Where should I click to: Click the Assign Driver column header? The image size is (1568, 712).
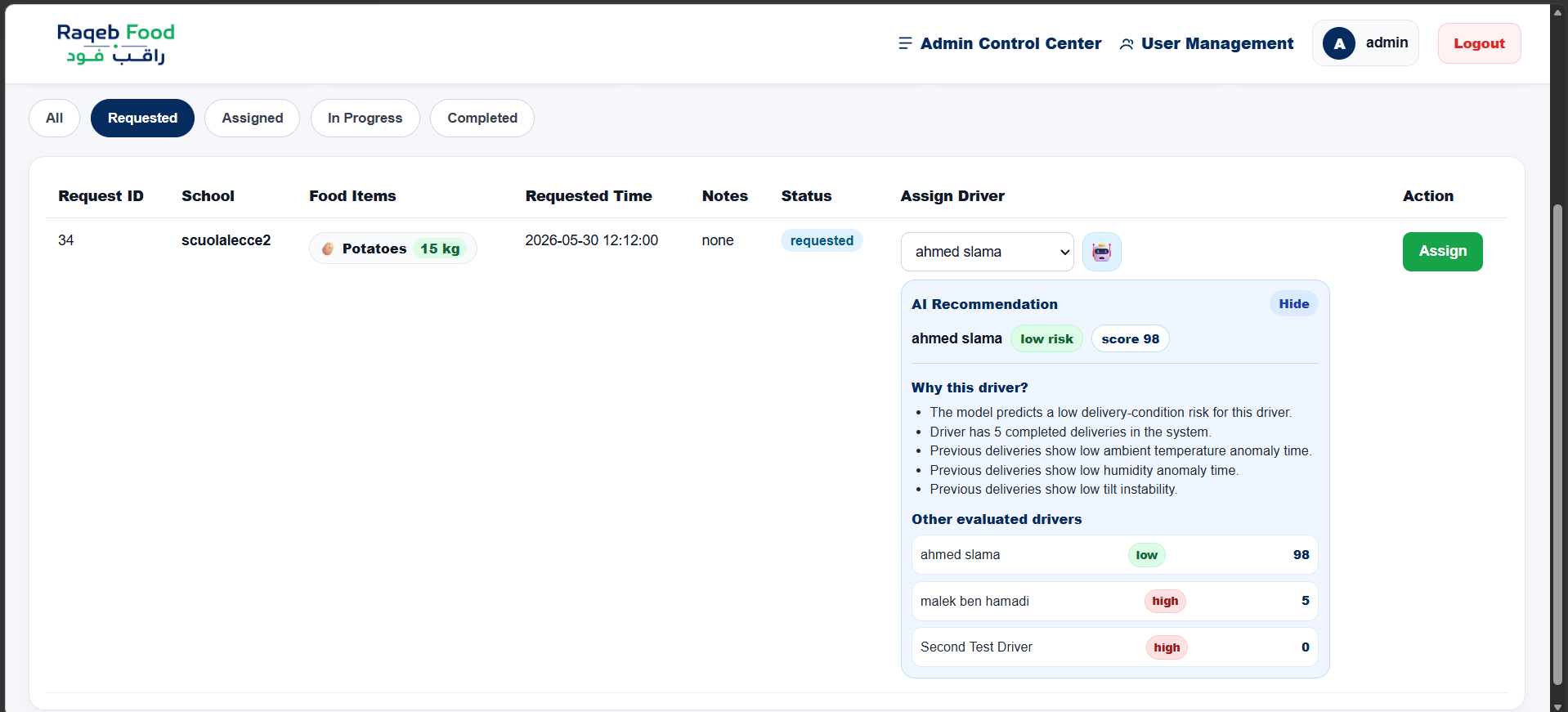pyautogui.click(x=952, y=196)
